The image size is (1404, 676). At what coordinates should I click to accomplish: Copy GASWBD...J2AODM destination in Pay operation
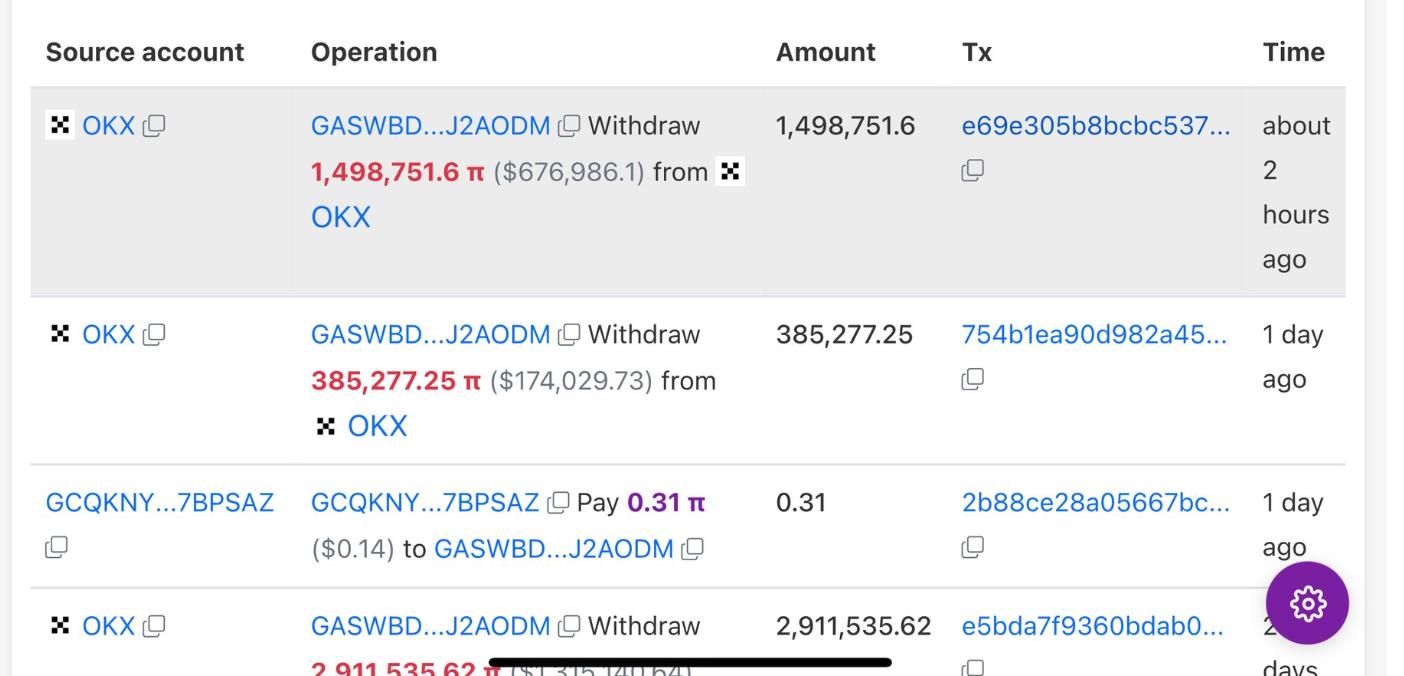(693, 548)
